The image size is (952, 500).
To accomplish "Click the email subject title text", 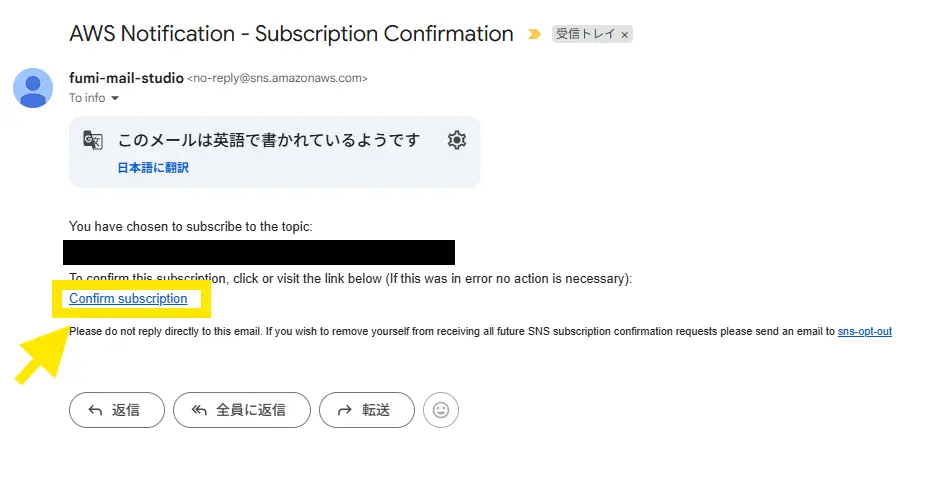I will [291, 33].
